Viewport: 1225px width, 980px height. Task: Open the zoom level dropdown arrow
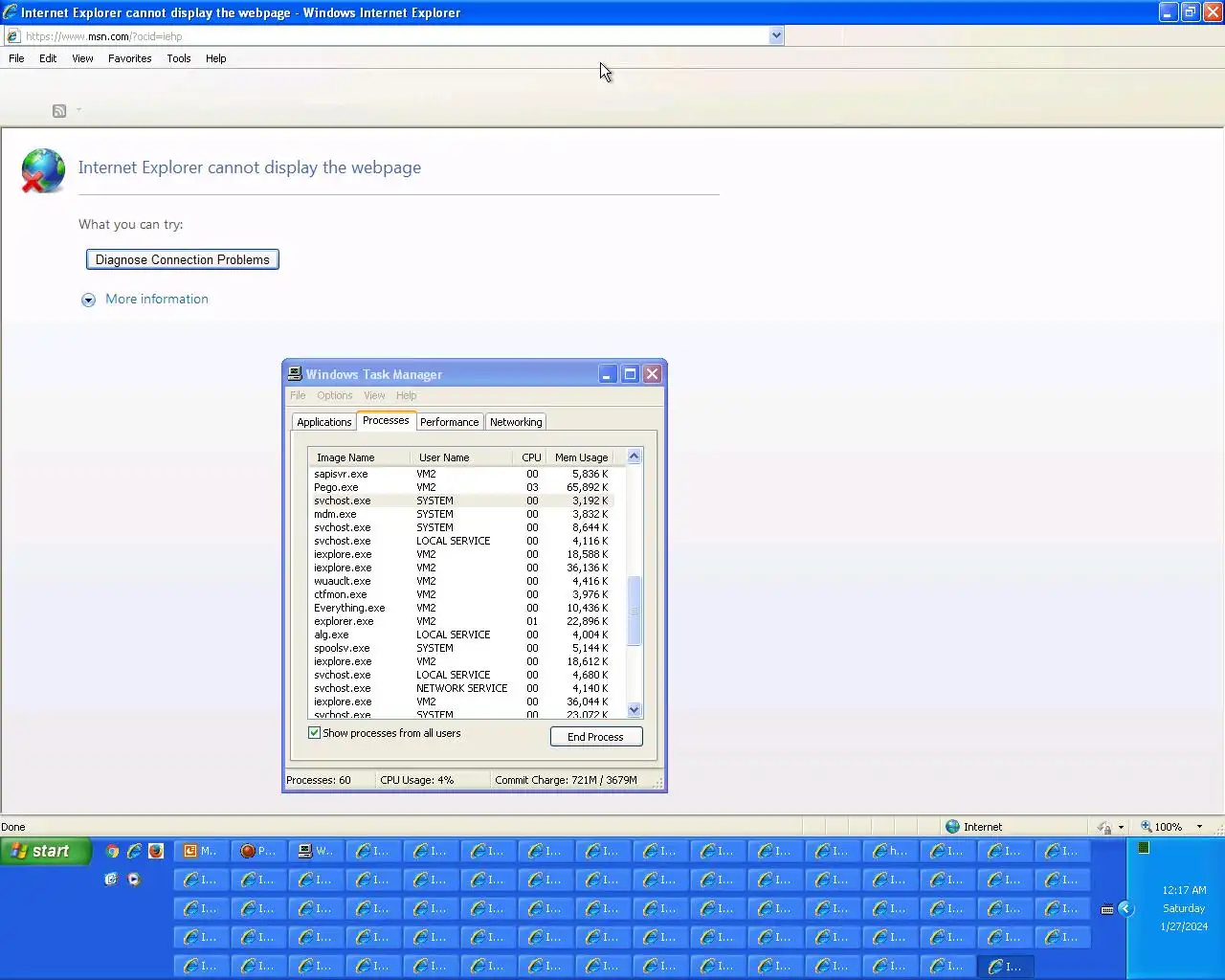click(x=1199, y=827)
